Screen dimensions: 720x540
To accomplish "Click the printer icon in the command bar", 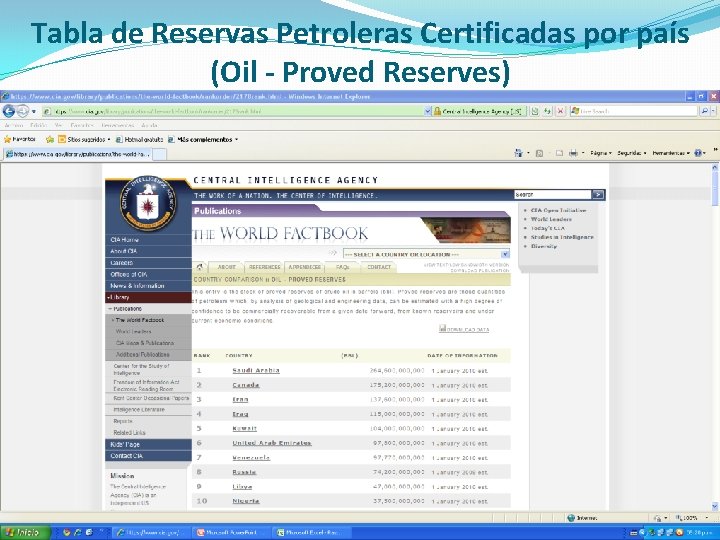I will (x=573, y=153).
